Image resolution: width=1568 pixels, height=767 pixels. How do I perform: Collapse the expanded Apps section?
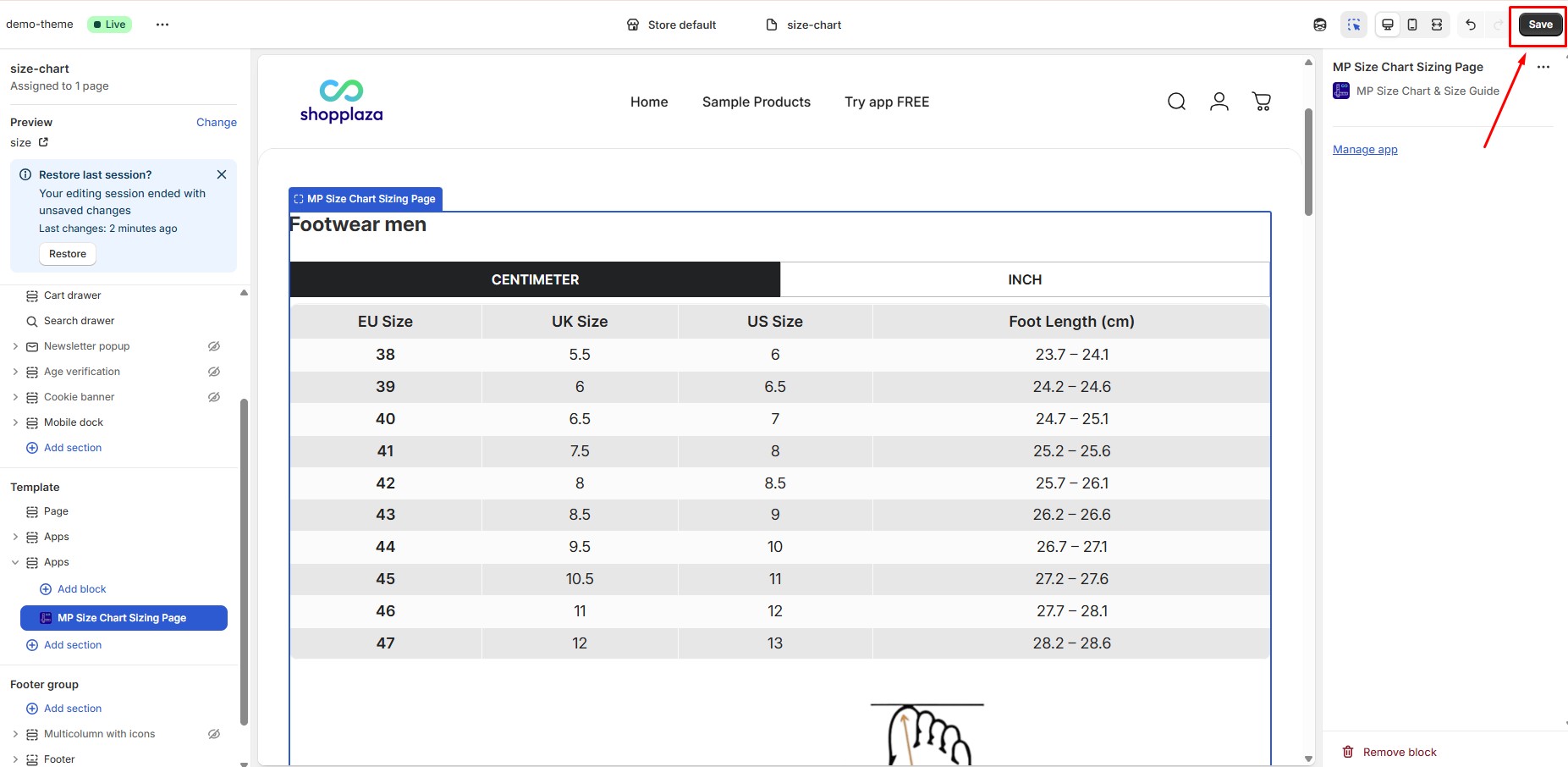[15, 562]
